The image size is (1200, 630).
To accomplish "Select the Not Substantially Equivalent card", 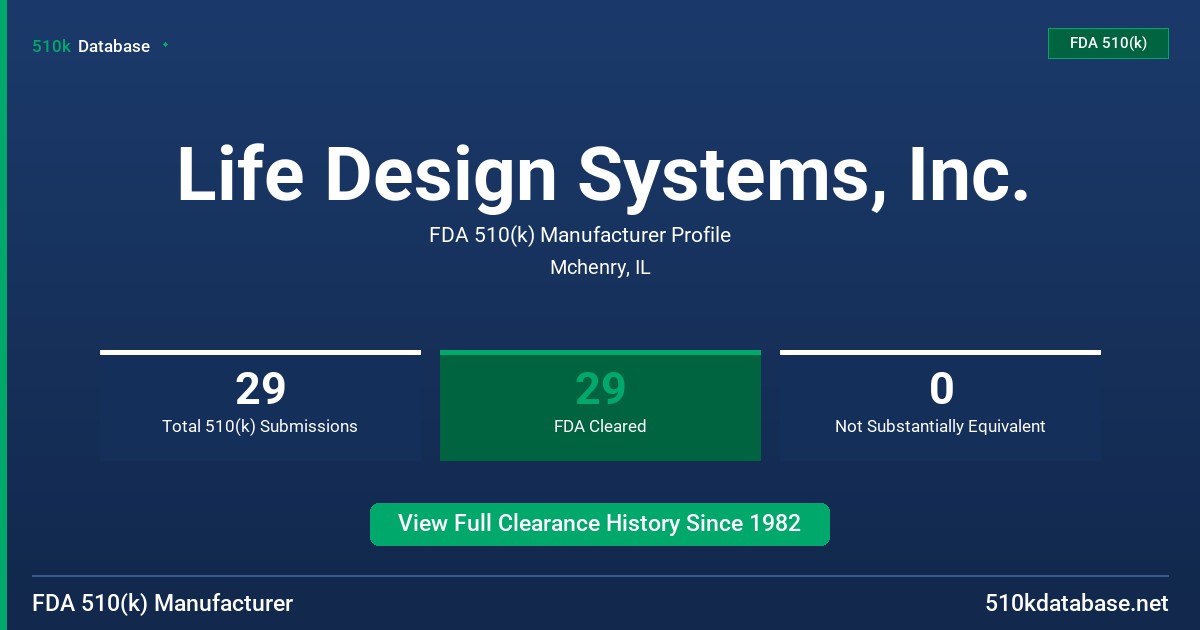I will (x=940, y=405).
